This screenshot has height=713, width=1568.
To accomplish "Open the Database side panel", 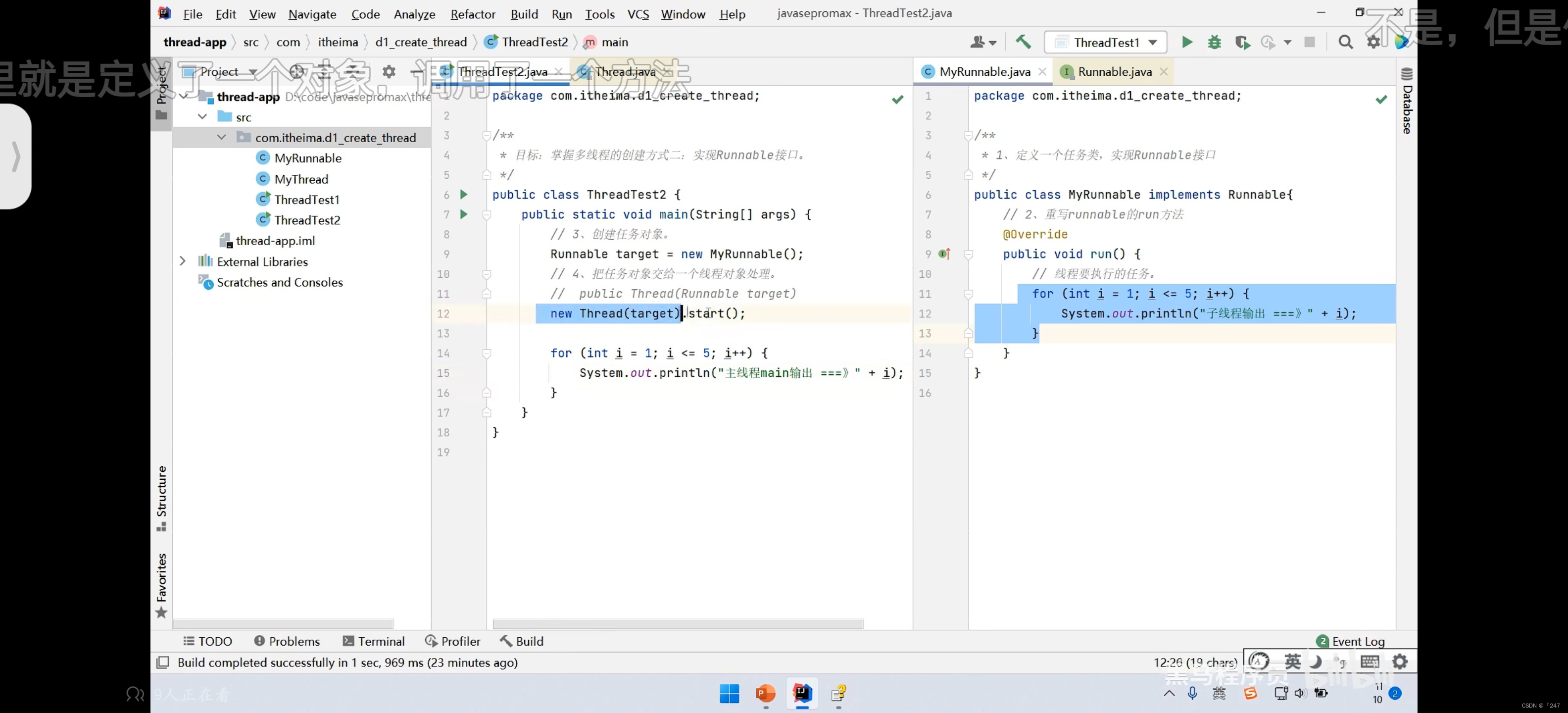I will click(x=1407, y=101).
